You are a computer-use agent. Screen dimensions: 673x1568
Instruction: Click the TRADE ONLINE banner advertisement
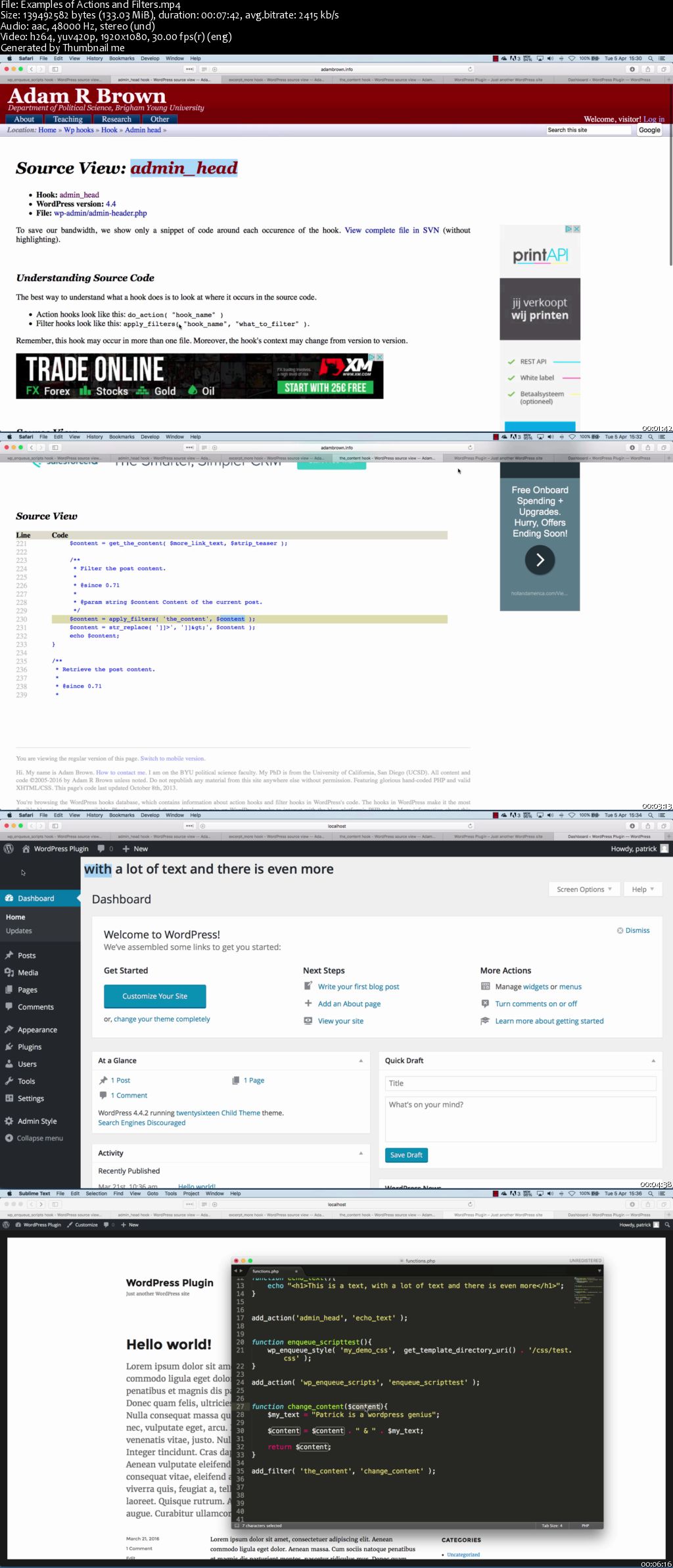coord(199,376)
